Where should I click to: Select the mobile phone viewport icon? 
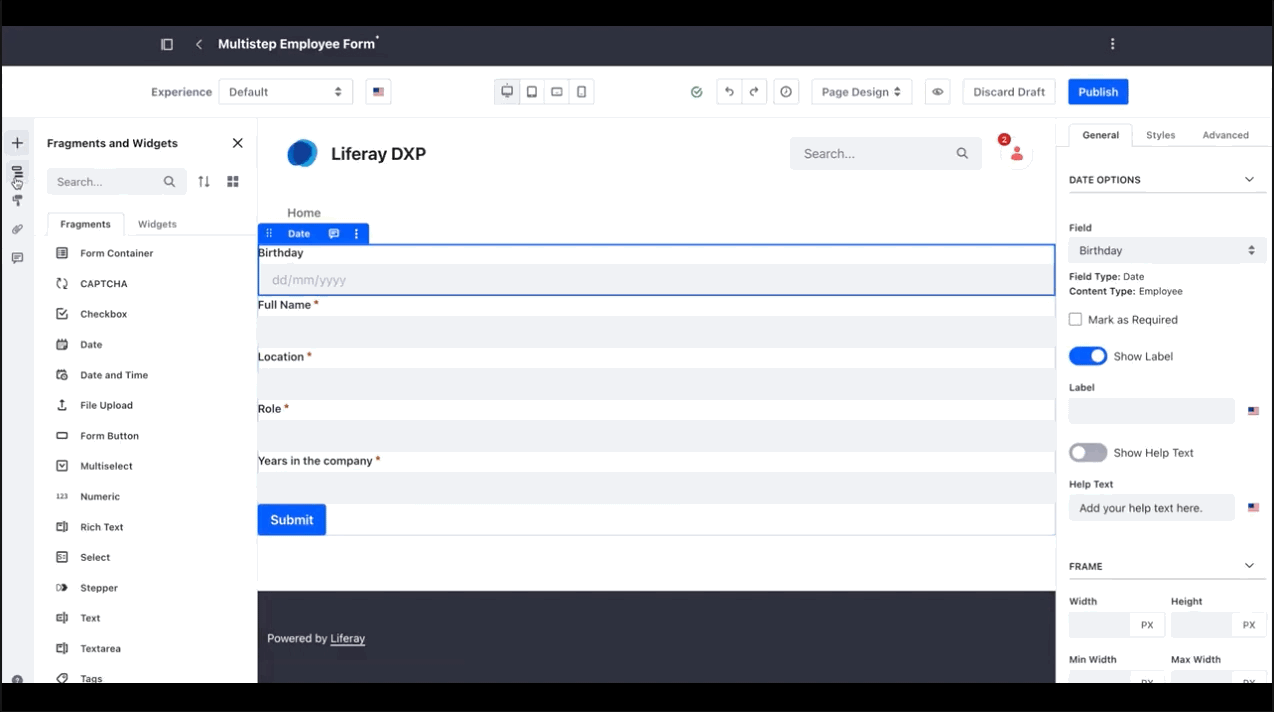pos(581,92)
